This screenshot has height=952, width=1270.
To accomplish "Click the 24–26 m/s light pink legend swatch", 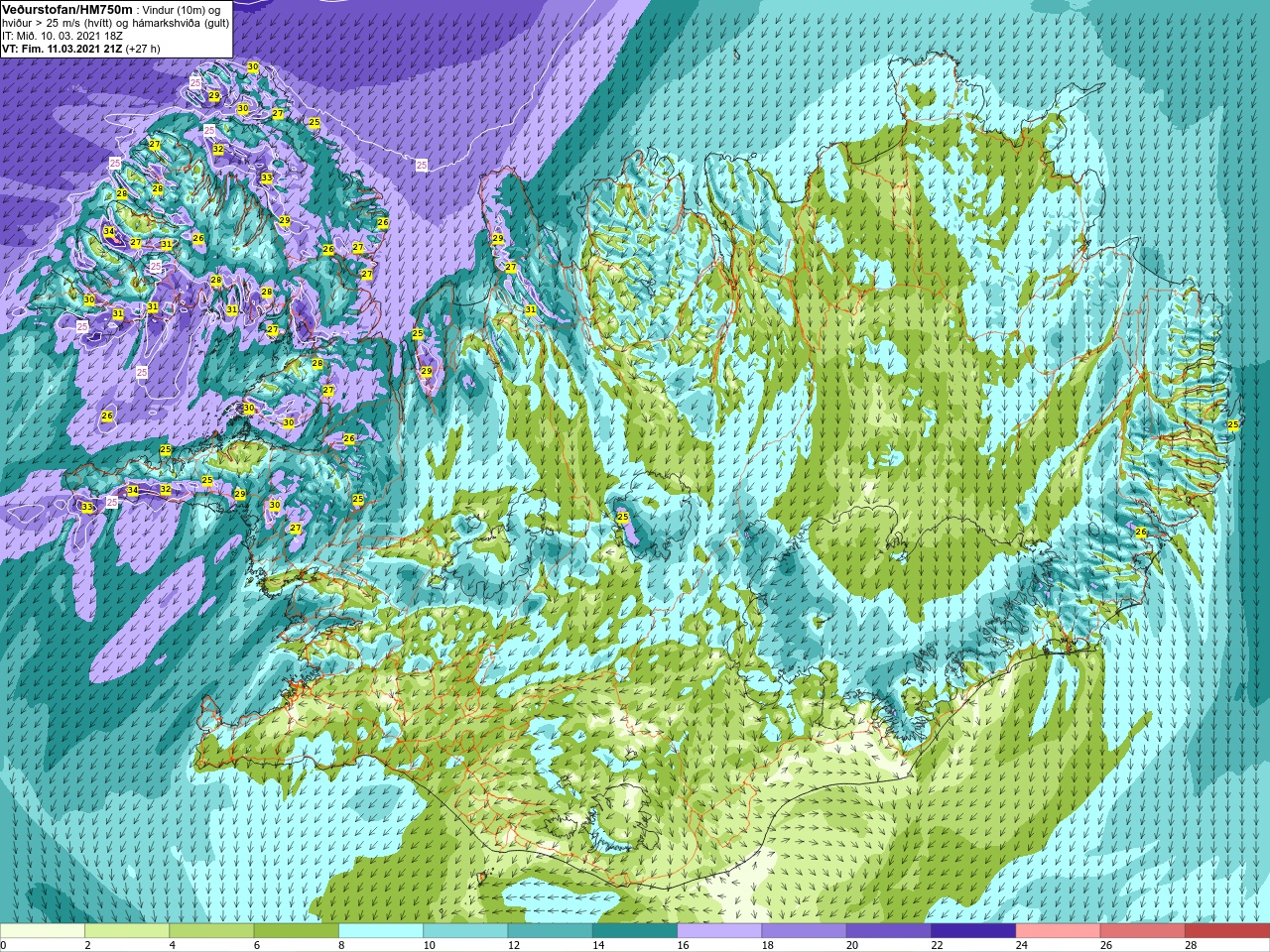I will 1058,931.
